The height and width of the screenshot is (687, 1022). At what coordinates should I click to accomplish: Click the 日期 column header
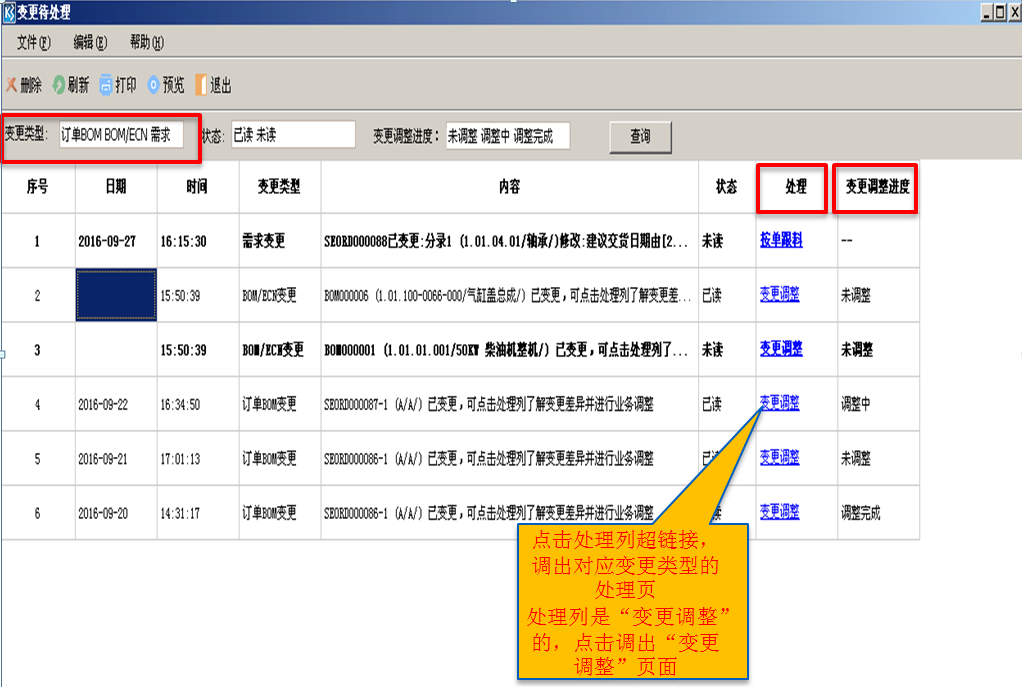[x=116, y=187]
